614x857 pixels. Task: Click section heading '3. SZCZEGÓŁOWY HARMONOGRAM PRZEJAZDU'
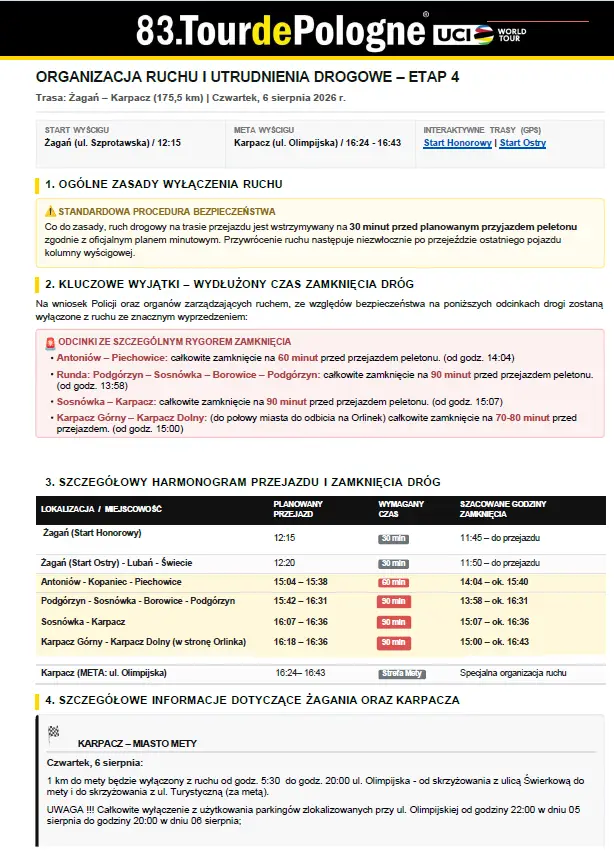(243, 482)
